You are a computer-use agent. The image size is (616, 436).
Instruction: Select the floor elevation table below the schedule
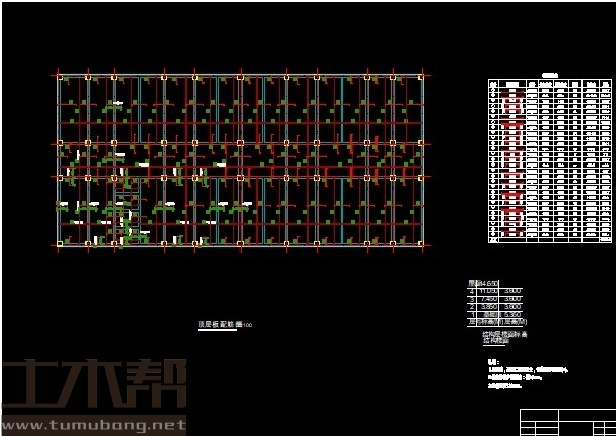click(496, 304)
